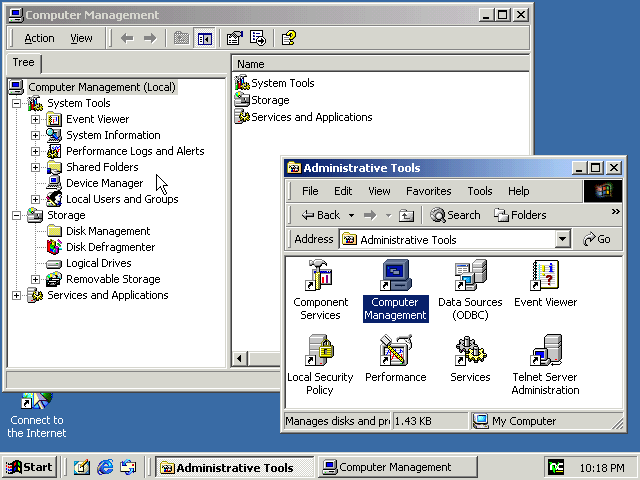This screenshot has height=480, width=640.
Task: Expand the Shared Folders tree node
Action: pyautogui.click(x=36, y=167)
